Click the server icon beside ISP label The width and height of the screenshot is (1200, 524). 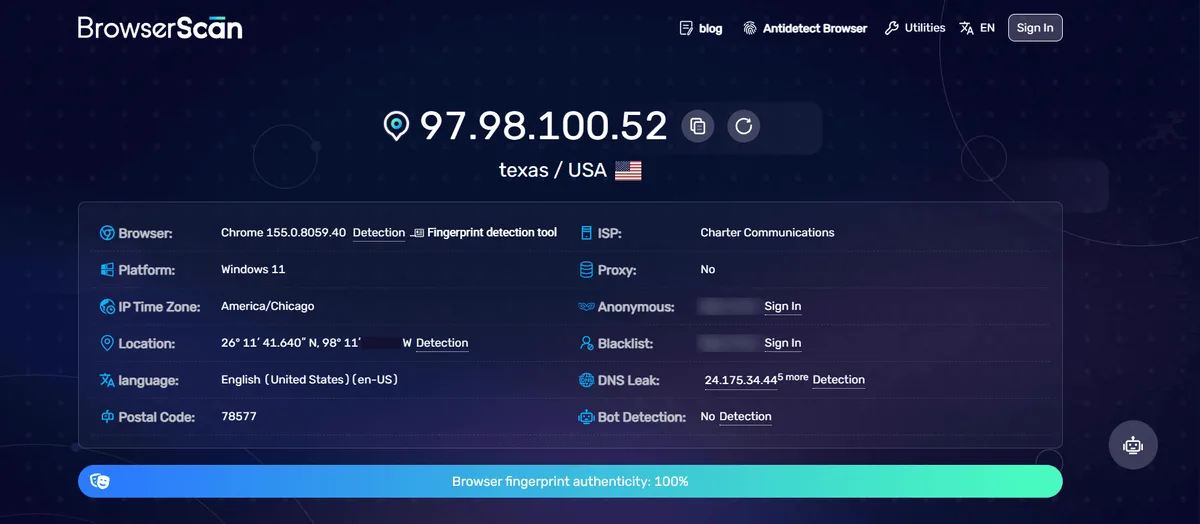pyautogui.click(x=587, y=233)
